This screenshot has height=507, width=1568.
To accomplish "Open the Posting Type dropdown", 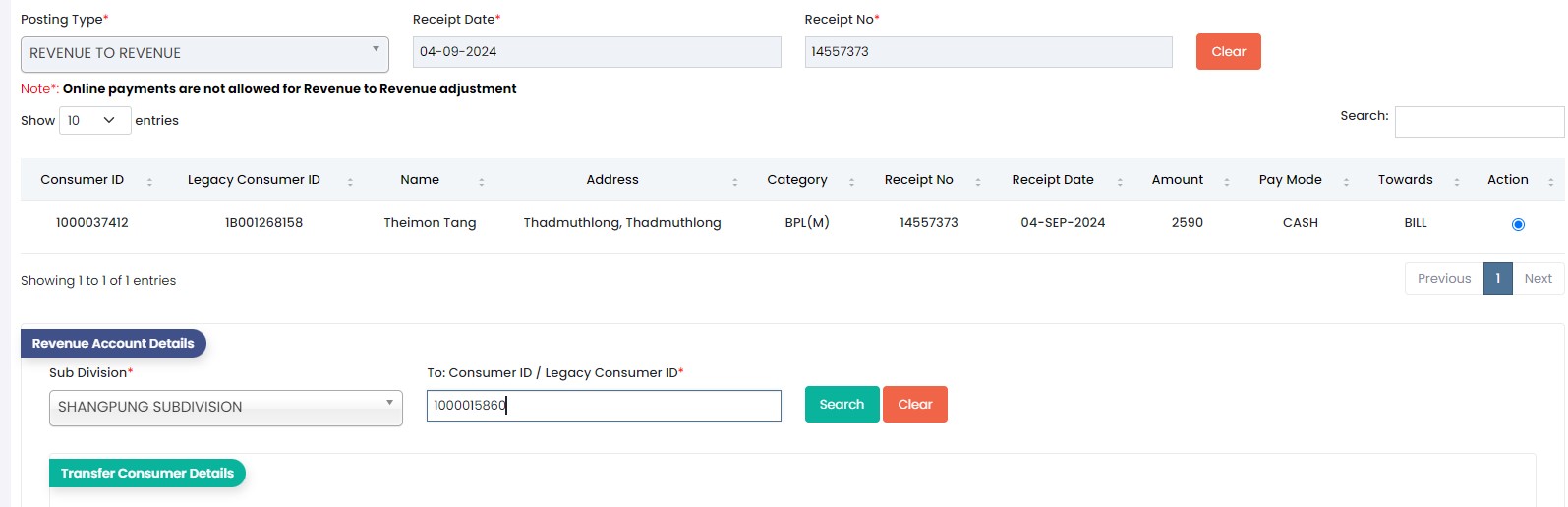I will (204, 54).
